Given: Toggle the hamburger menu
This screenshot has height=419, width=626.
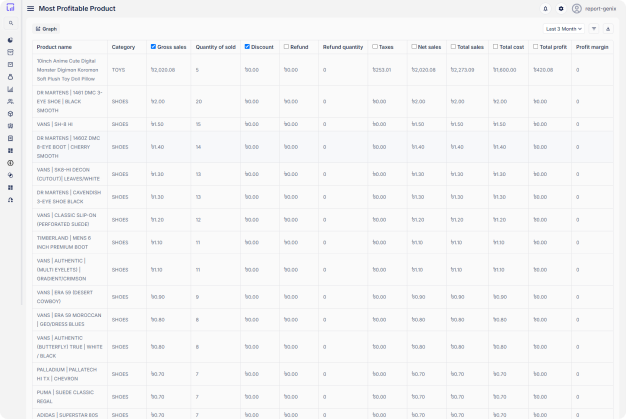Looking at the screenshot, I should [x=30, y=8].
